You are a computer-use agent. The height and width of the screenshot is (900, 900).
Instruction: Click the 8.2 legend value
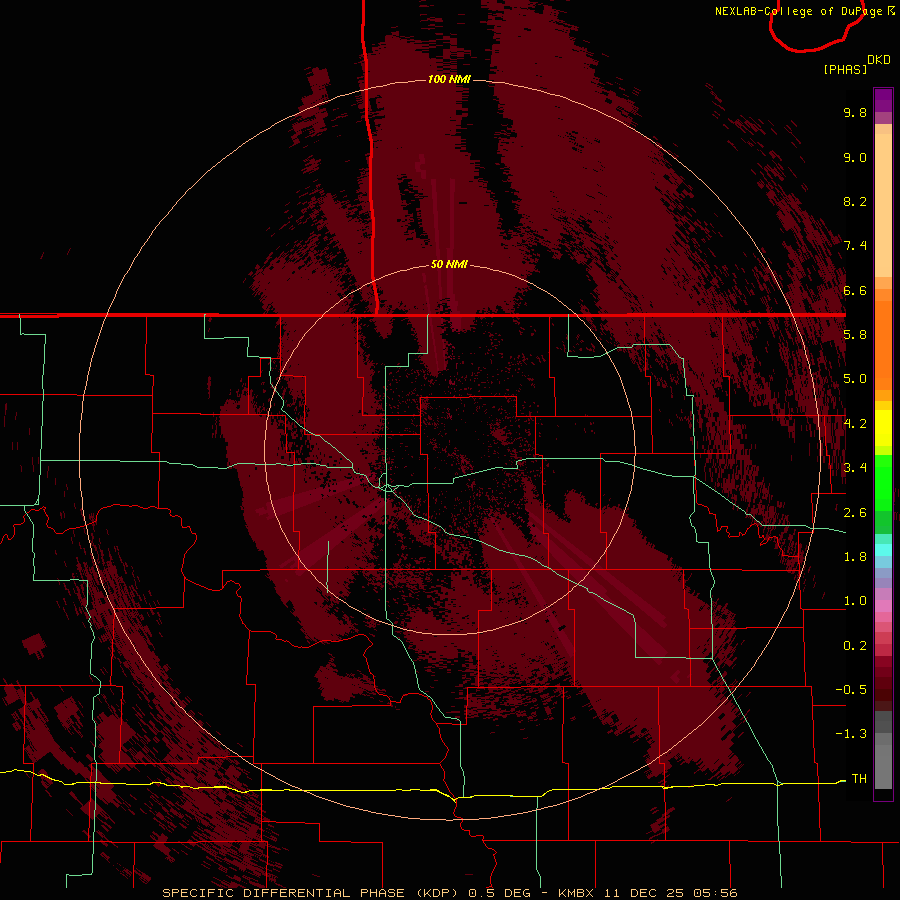click(855, 201)
